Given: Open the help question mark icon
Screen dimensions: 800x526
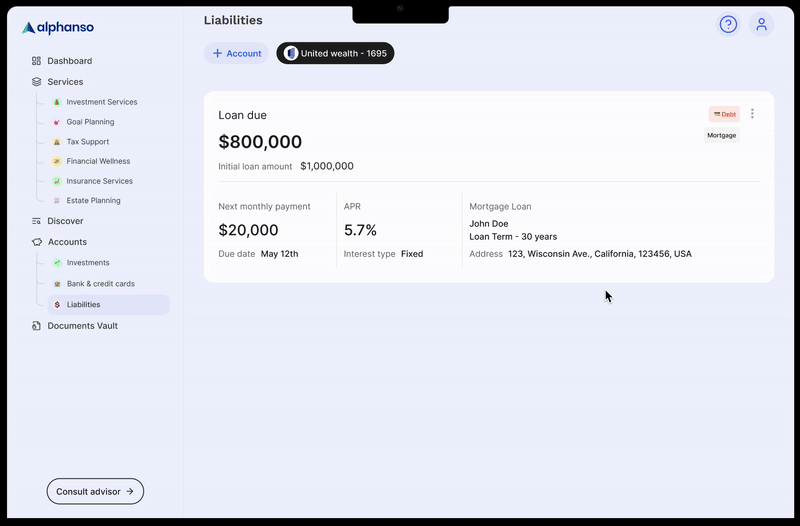Looking at the screenshot, I should point(728,24).
